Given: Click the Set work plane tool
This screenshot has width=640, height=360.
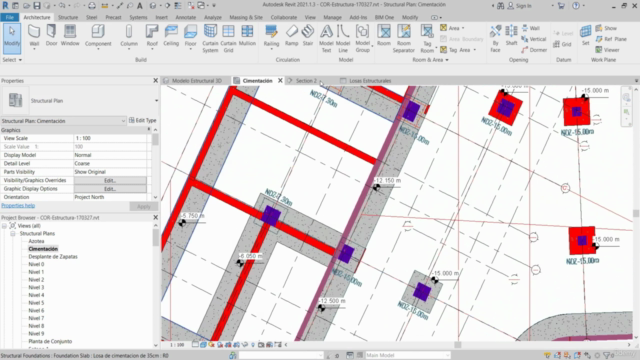Looking at the screenshot, I should pyautogui.click(x=585, y=35).
